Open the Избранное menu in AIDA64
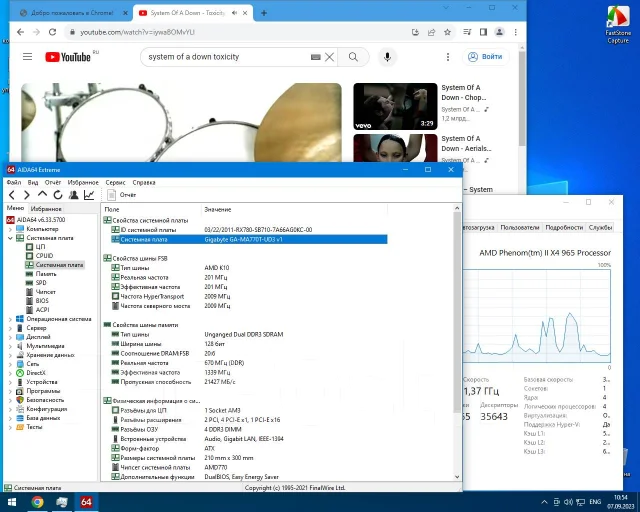 tap(83, 183)
